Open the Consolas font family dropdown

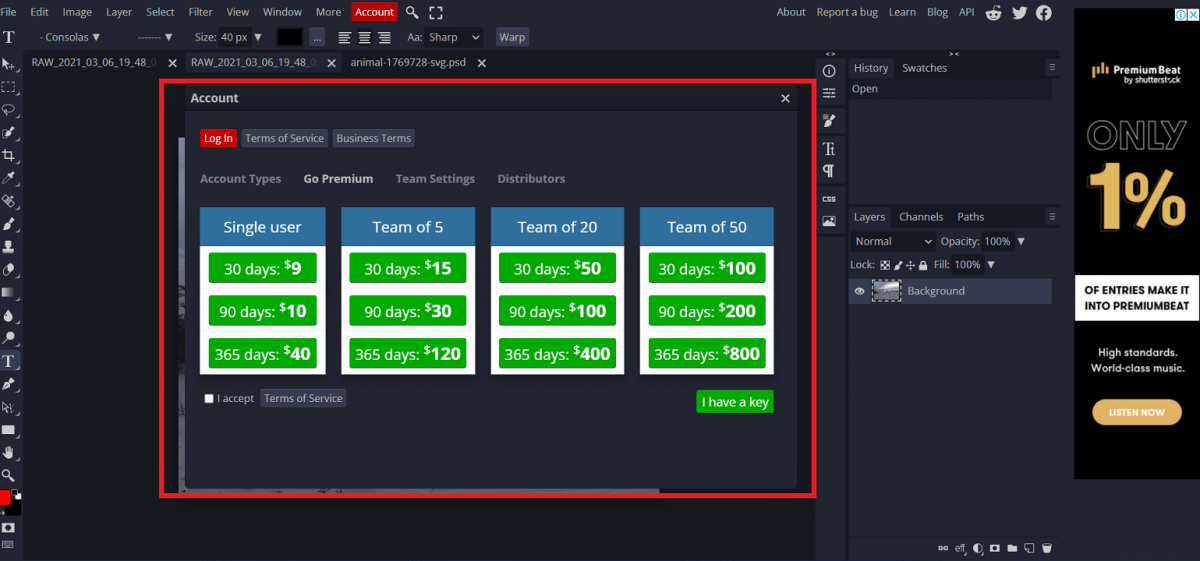click(x=70, y=37)
